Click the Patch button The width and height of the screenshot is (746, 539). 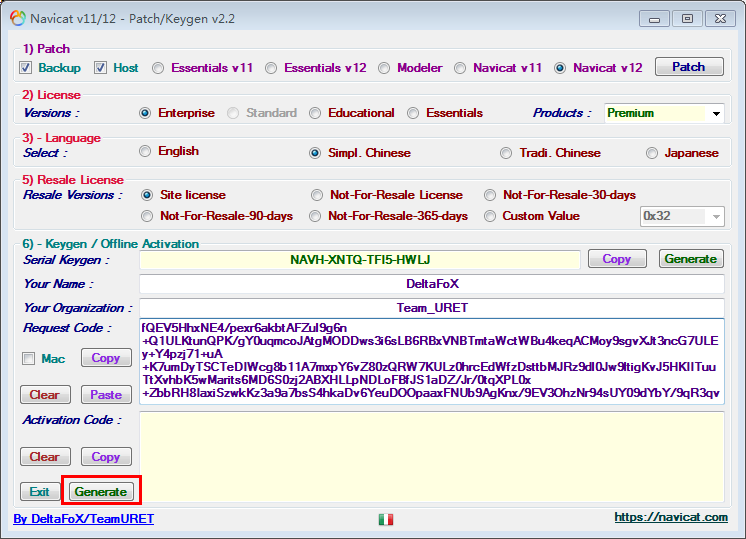point(689,67)
